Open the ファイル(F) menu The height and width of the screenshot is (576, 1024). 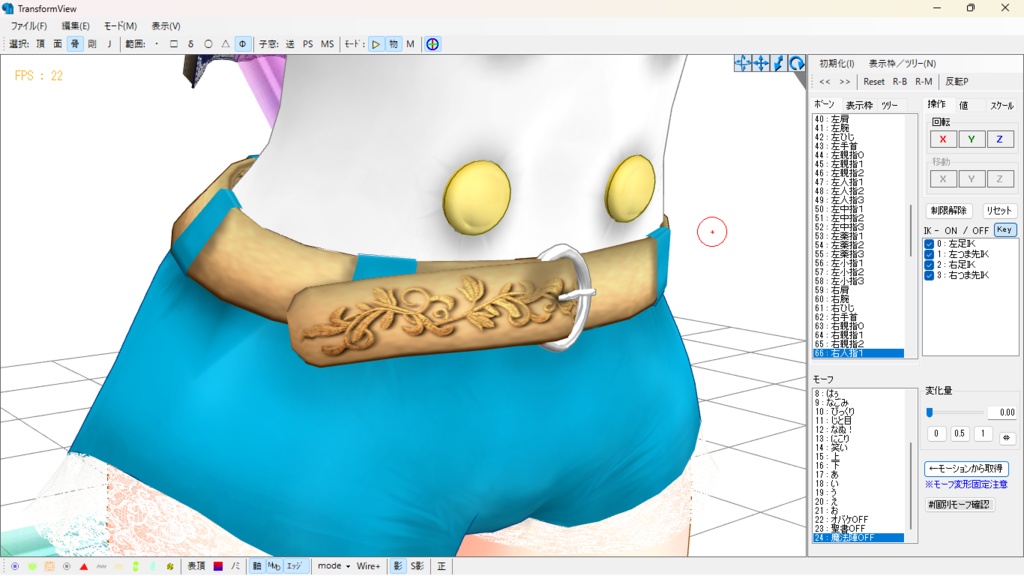(x=29, y=25)
